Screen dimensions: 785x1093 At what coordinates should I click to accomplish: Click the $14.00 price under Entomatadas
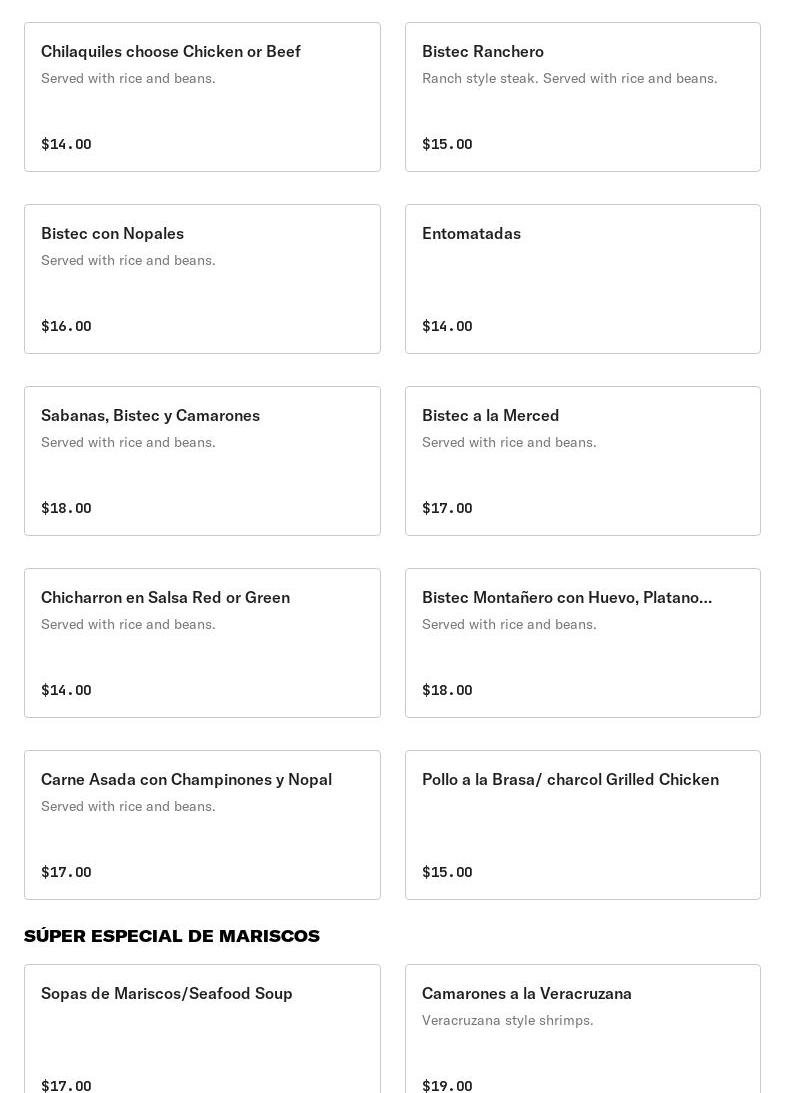pos(447,326)
